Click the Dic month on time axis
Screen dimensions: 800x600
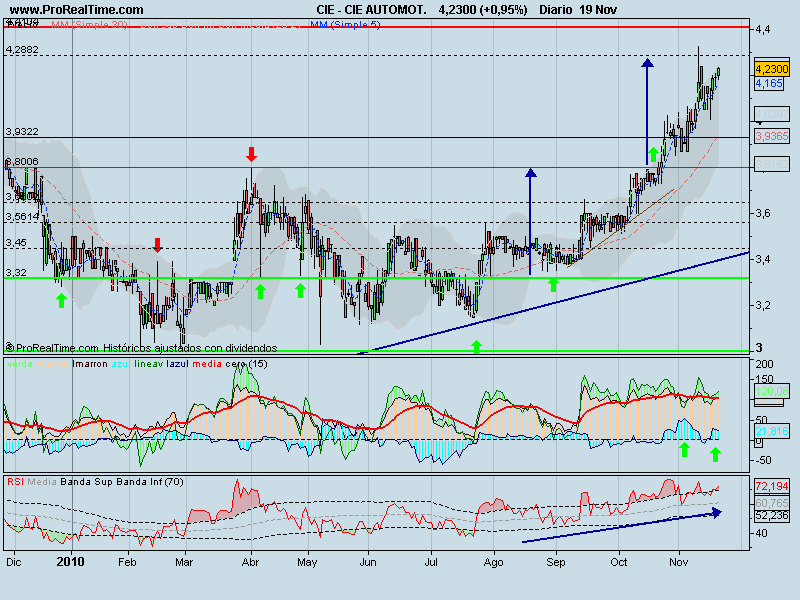[14, 562]
